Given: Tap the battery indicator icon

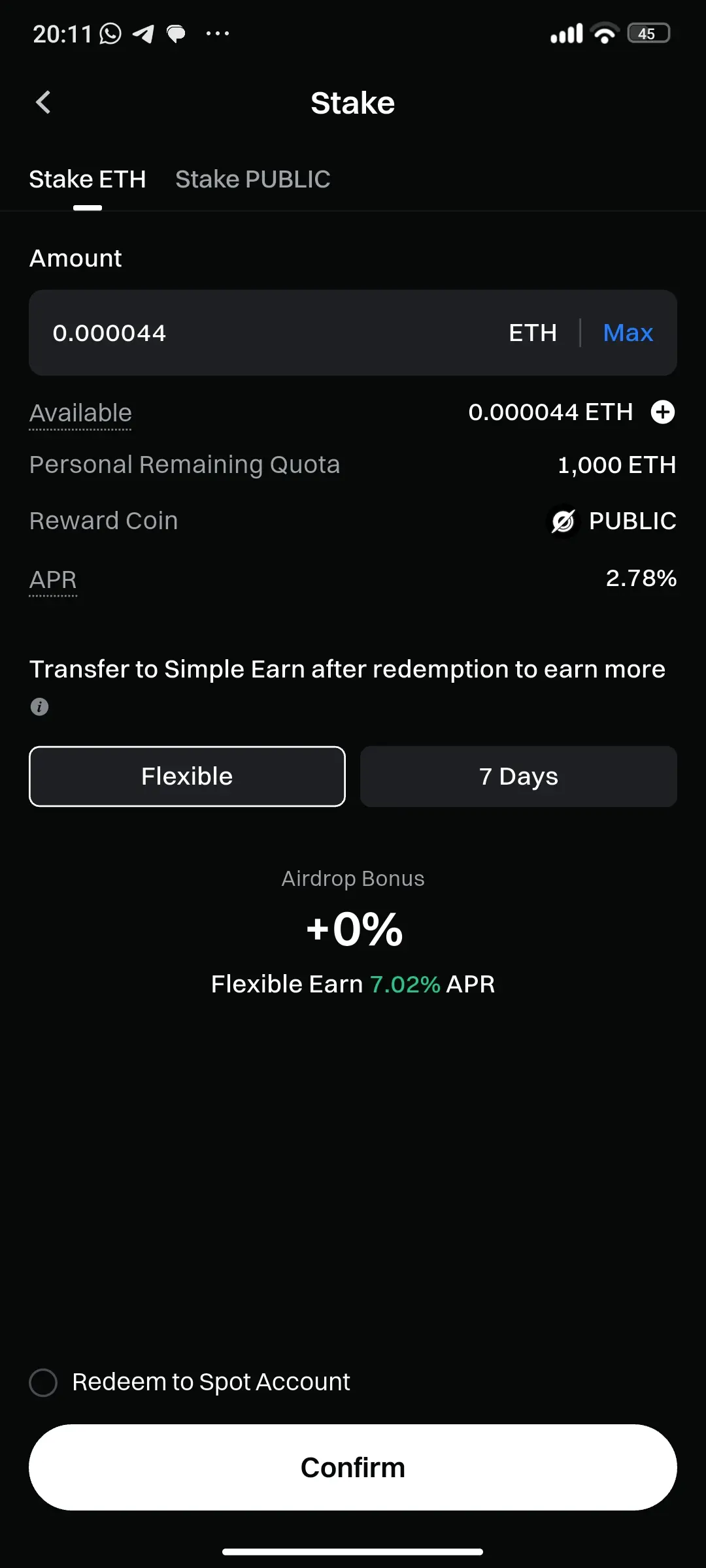Looking at the screenshot, I should click(648, 33).
